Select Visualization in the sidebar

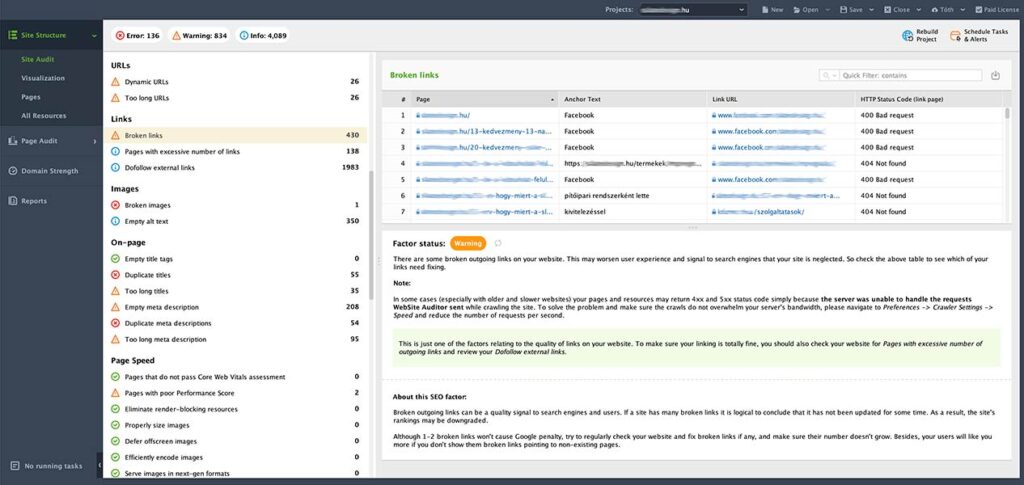coord(43,78)
